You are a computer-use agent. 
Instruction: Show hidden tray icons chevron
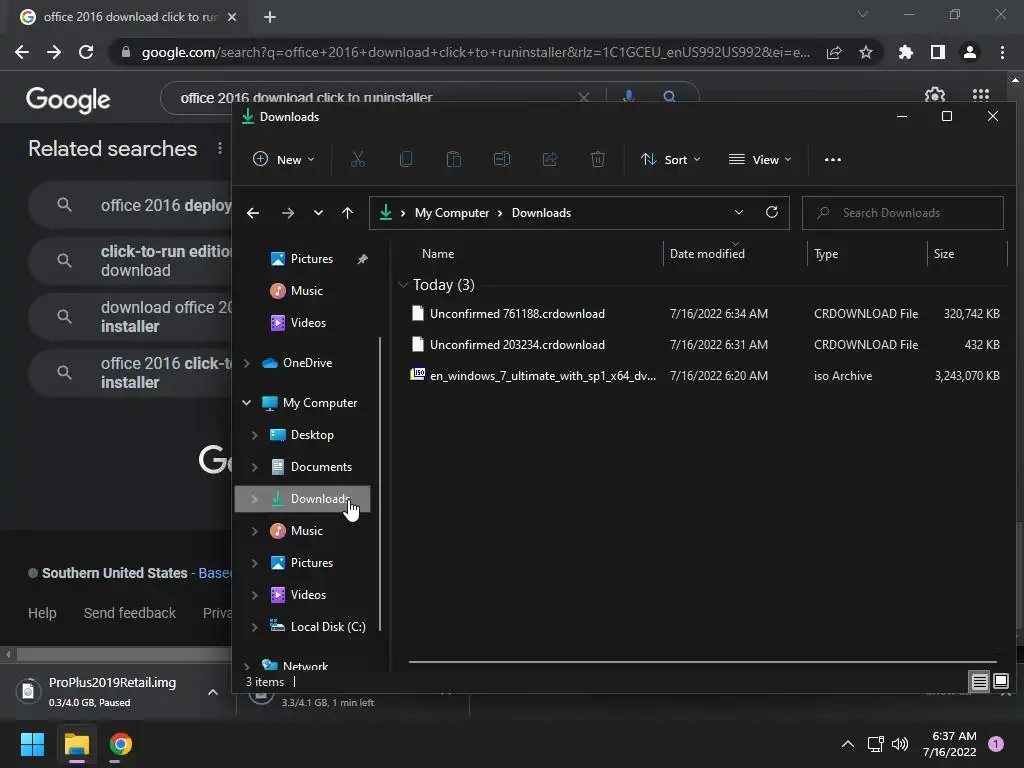click(848, 744)
